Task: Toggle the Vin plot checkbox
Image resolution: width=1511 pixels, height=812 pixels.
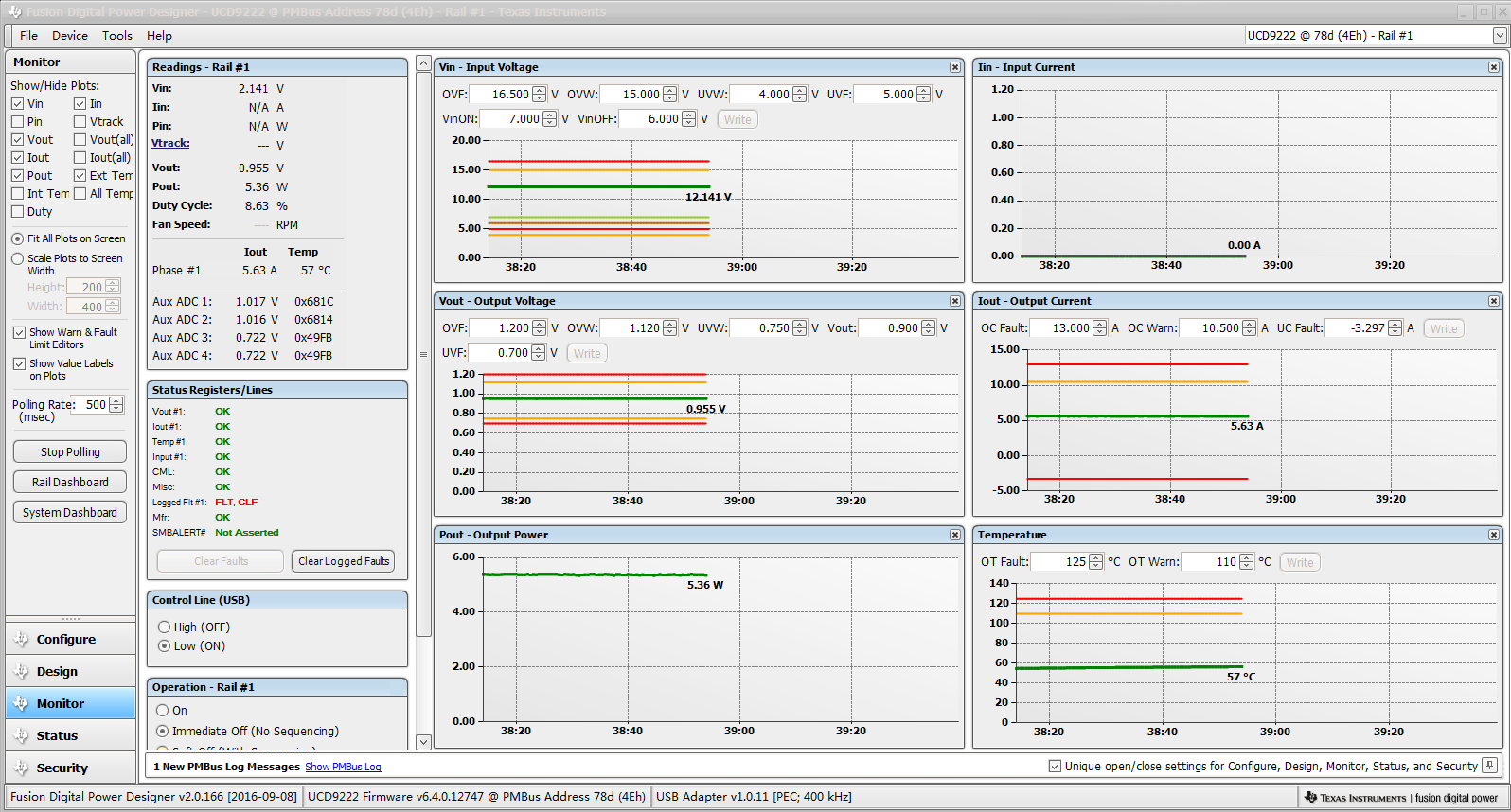Action: (x=18, y=104)
